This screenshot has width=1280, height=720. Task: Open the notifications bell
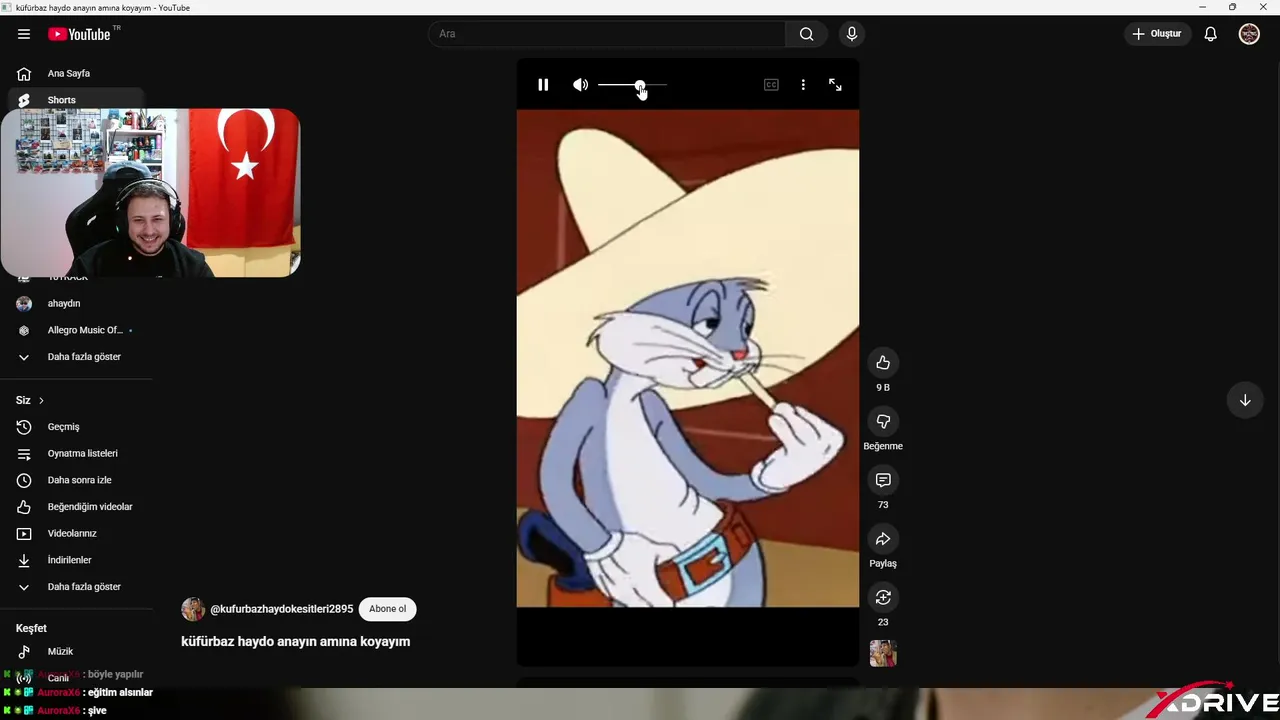[1210, 34]
